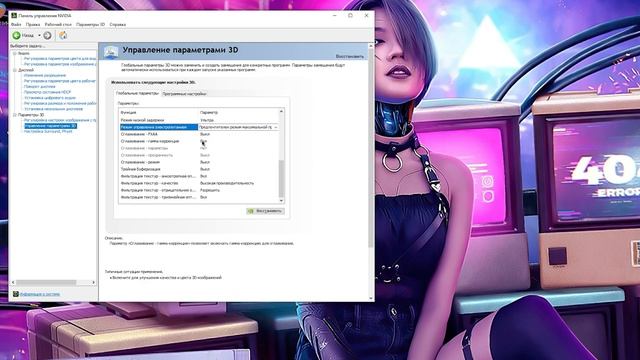Screen dimensions: 640x360
Task: Click the Восстановить link in the header
Action: pos(349,56)
